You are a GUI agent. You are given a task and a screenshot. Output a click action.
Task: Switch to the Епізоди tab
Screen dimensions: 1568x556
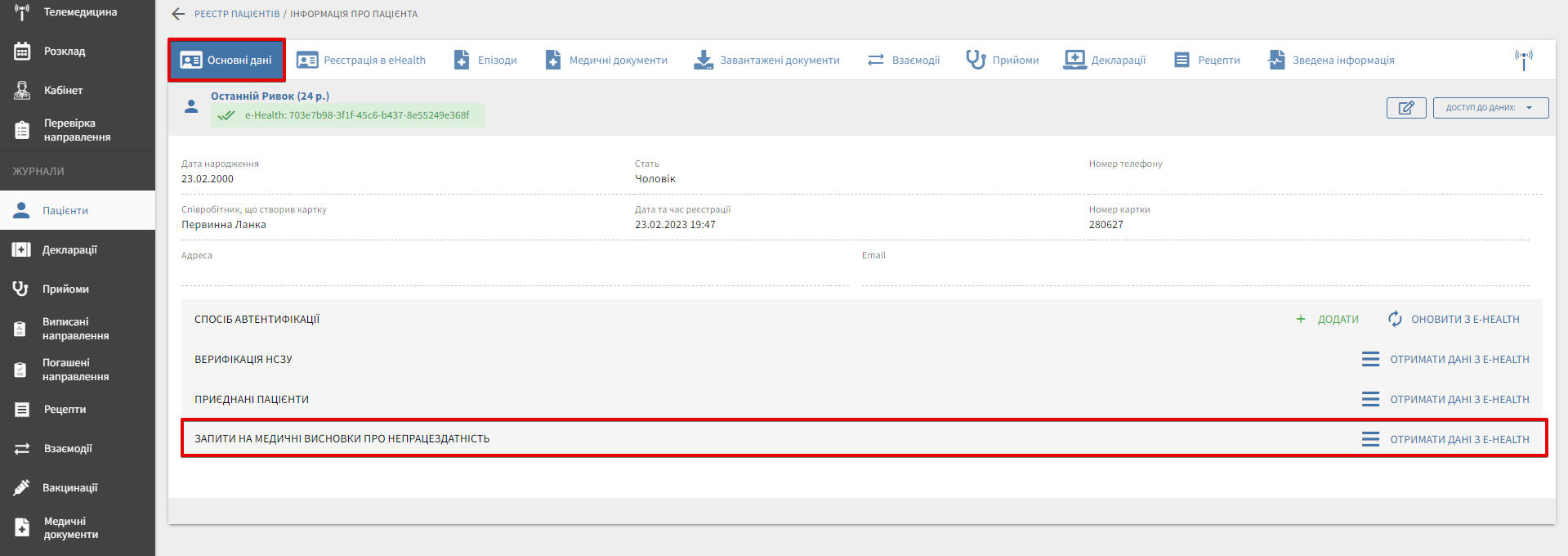(x=485, y=60)
